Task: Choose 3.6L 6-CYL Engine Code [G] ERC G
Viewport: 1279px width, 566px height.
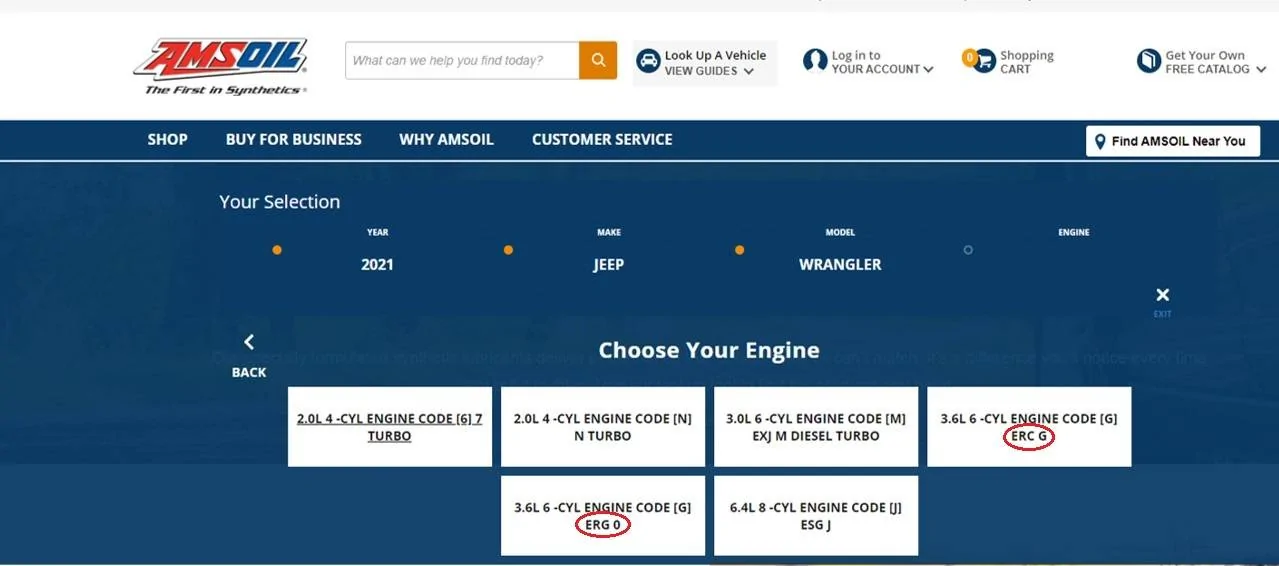Action: [x=1029, y=427]
